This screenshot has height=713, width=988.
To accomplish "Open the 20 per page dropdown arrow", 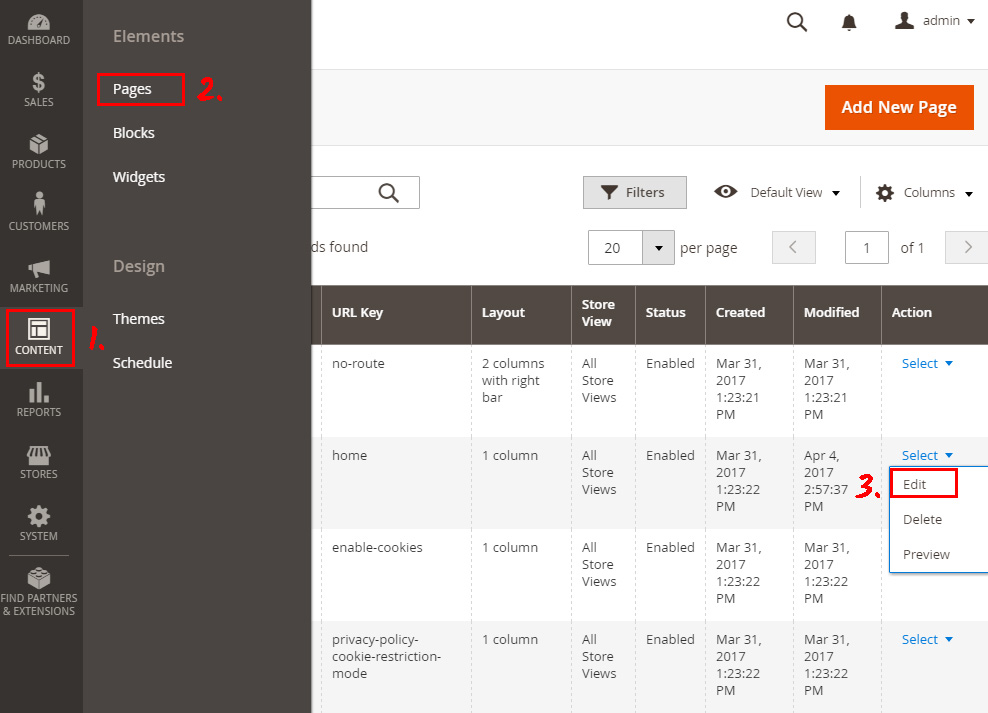I will 658,248.
